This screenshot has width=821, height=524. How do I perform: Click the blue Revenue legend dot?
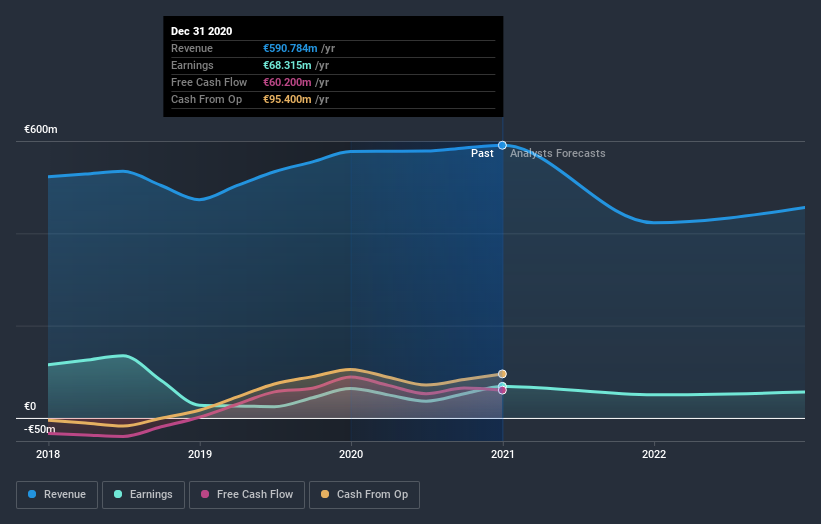(x=32, y=494)
